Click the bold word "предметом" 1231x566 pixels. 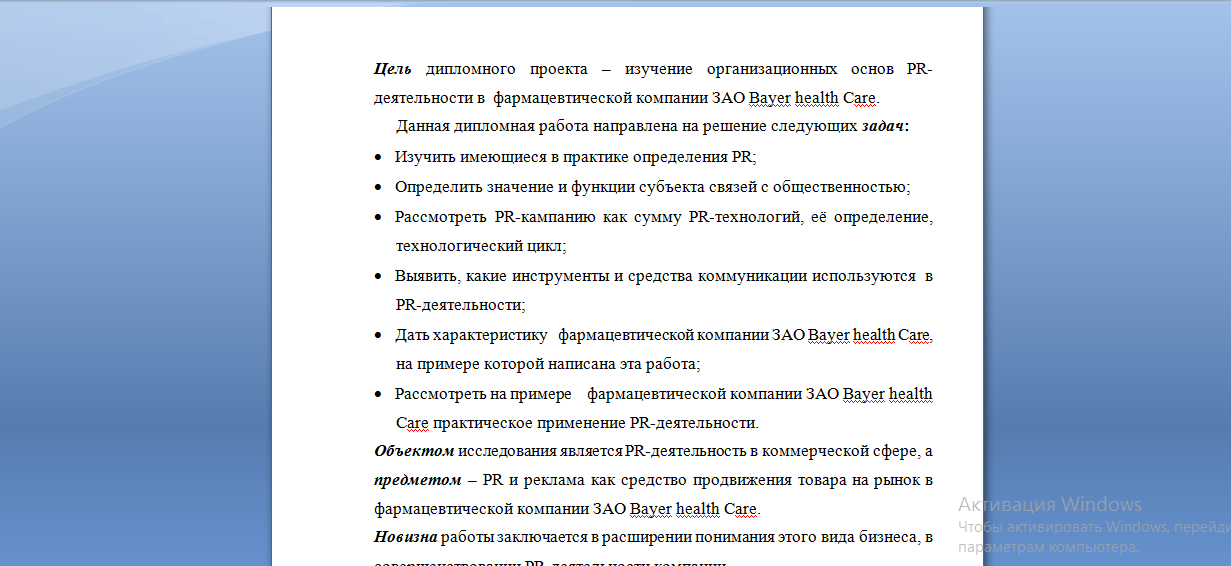(417, 480)
